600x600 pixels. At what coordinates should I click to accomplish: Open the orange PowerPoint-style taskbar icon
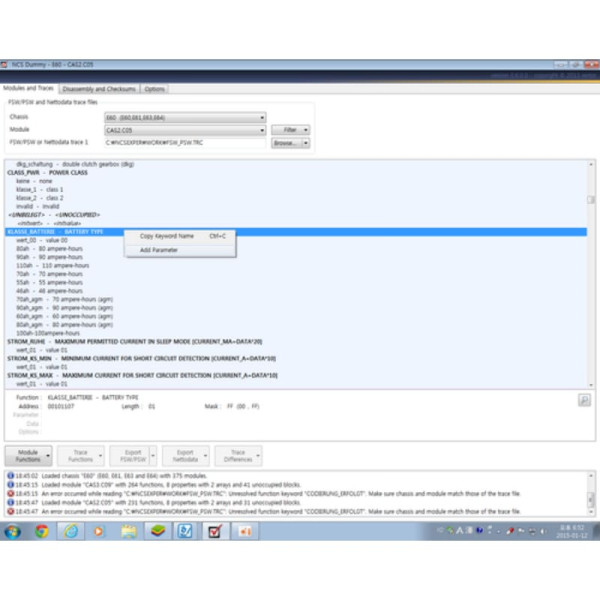[x=243, y=531]
